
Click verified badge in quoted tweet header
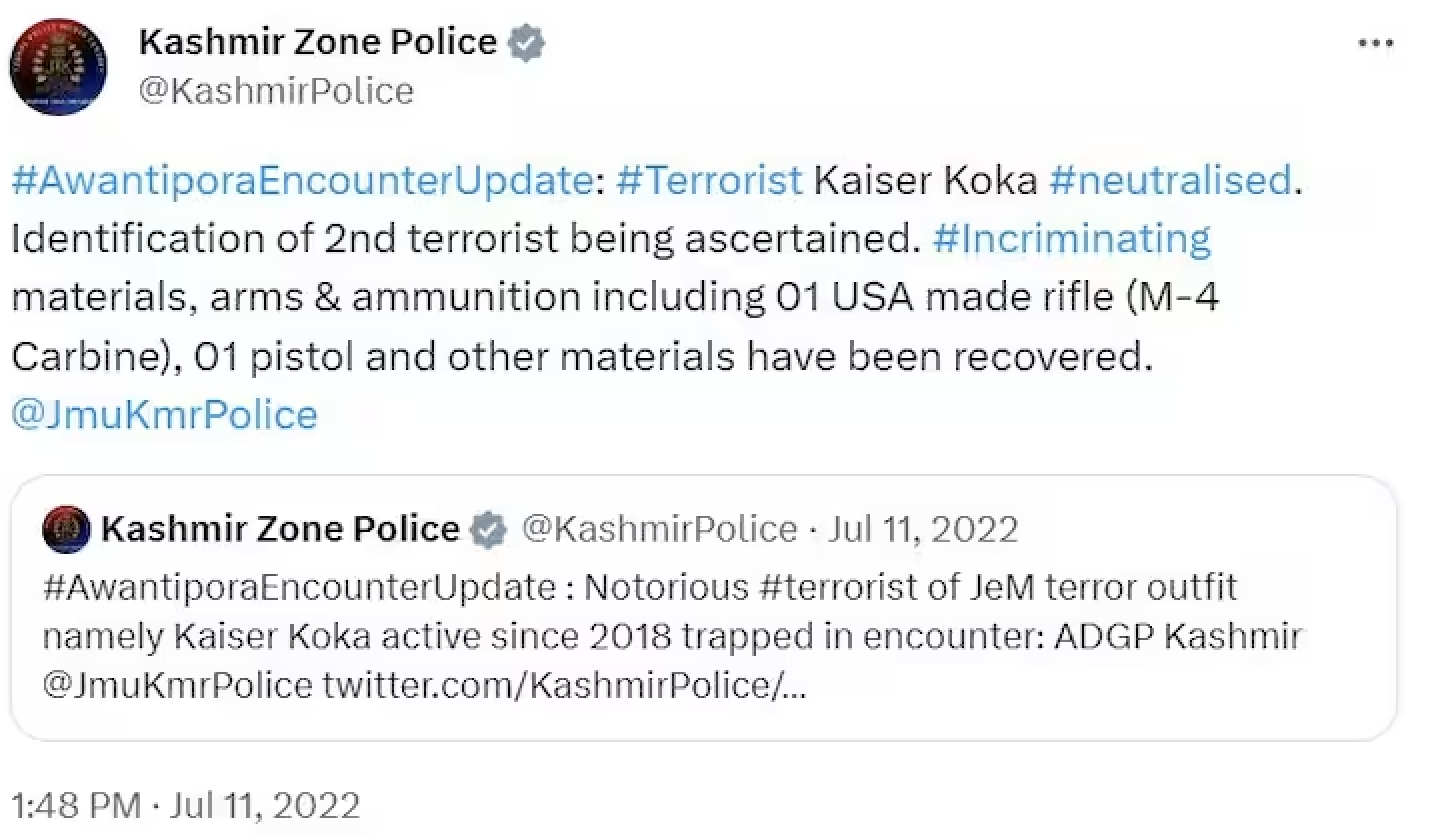(x=488, y=529)
